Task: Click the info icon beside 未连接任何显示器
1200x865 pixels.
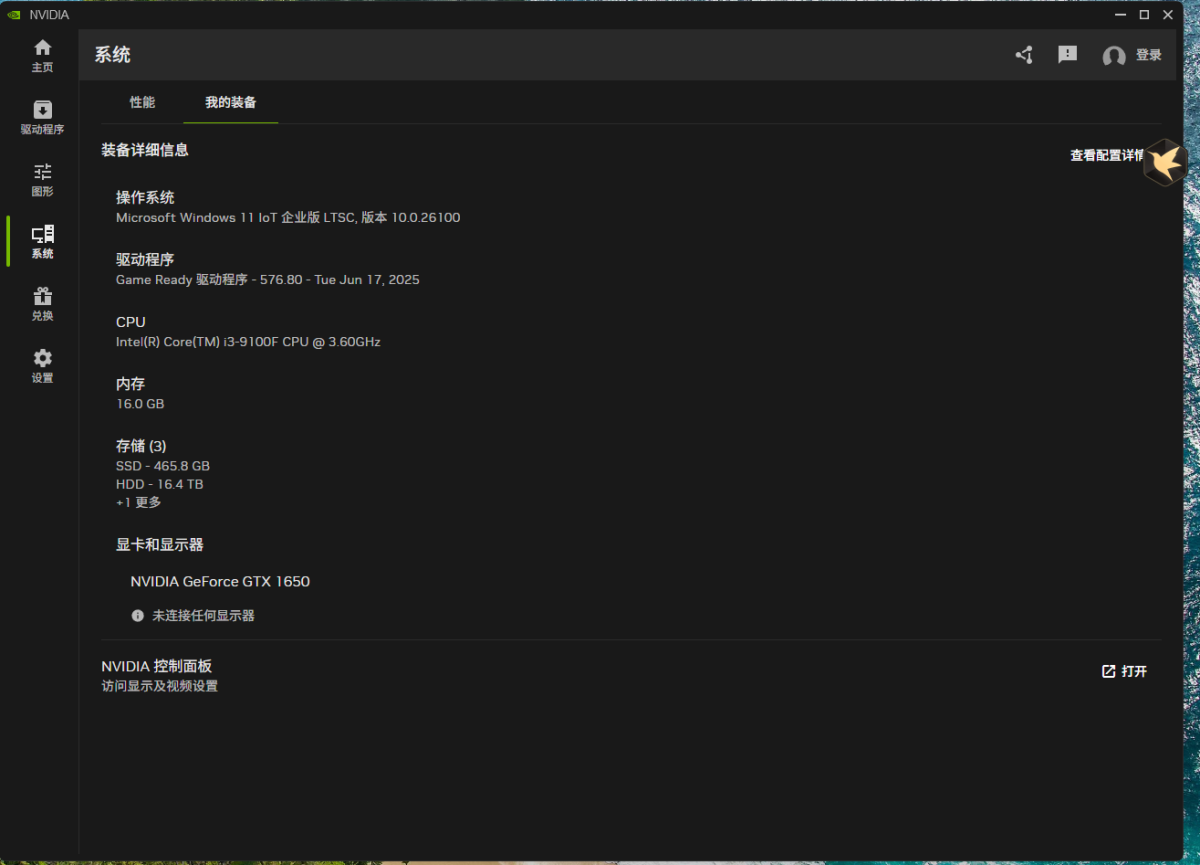Action: coord(138,615)
